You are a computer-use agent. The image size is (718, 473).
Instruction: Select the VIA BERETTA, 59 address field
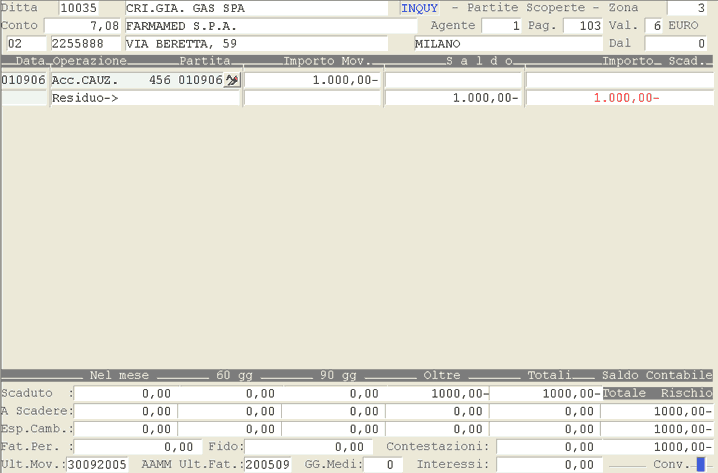pos(255,44)
